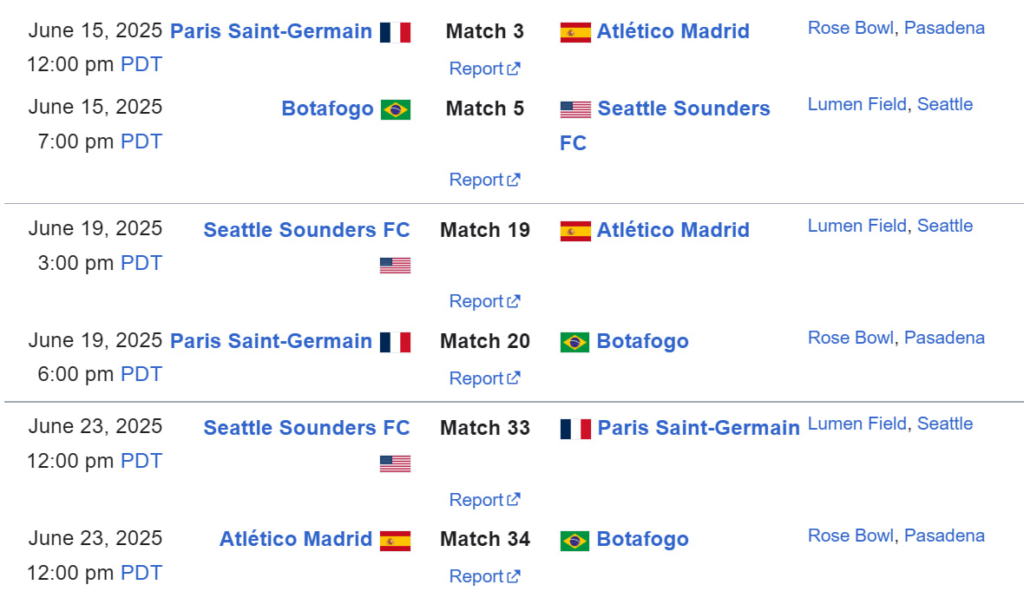Click the Brazil flag in Match 5
Image resolution: width=1024 pixels, height=598 pixels.
pyautogui.click(x=395, y=109)
